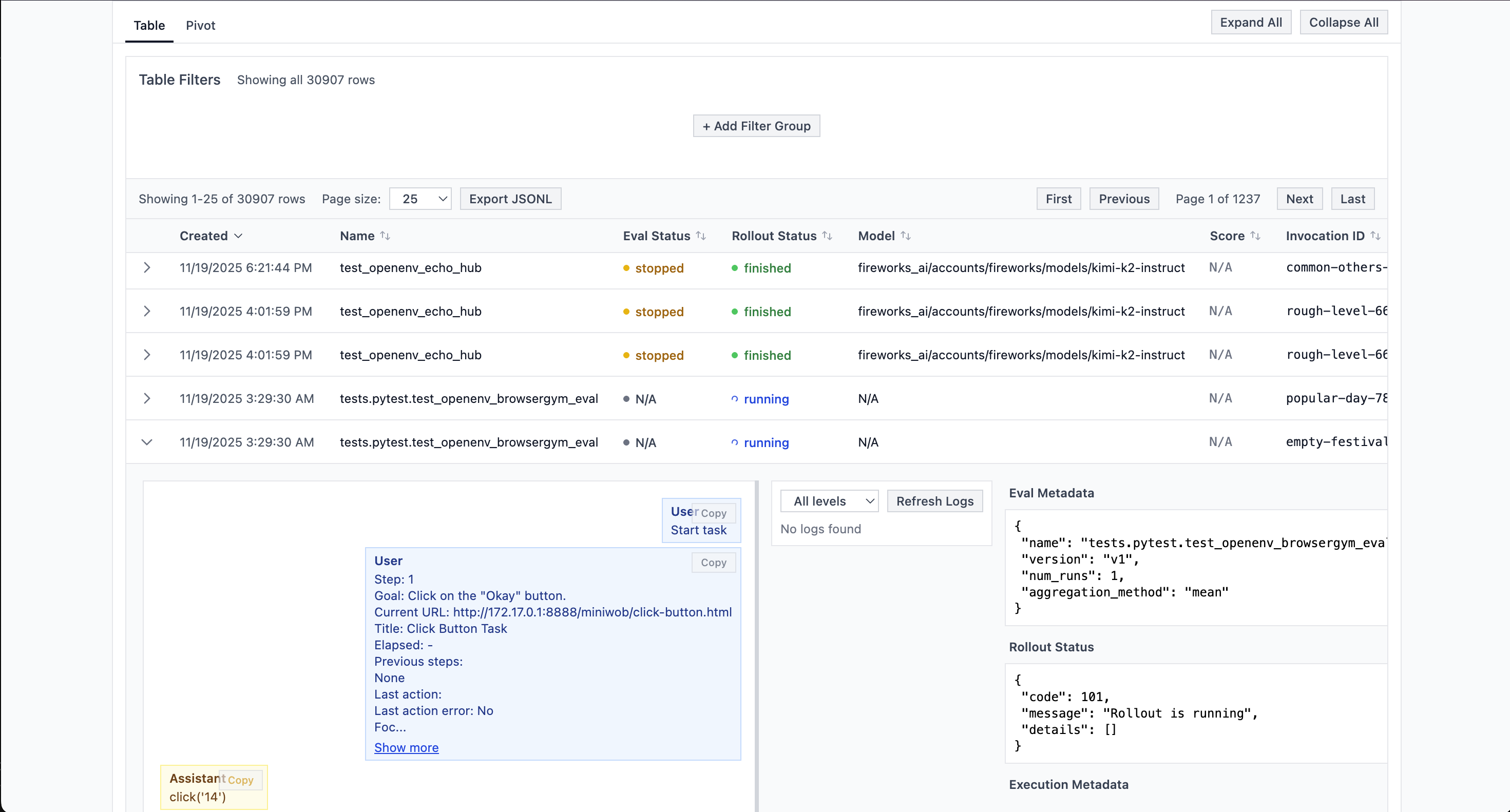
Task: Copy the Assistant message
Action: 240,780
